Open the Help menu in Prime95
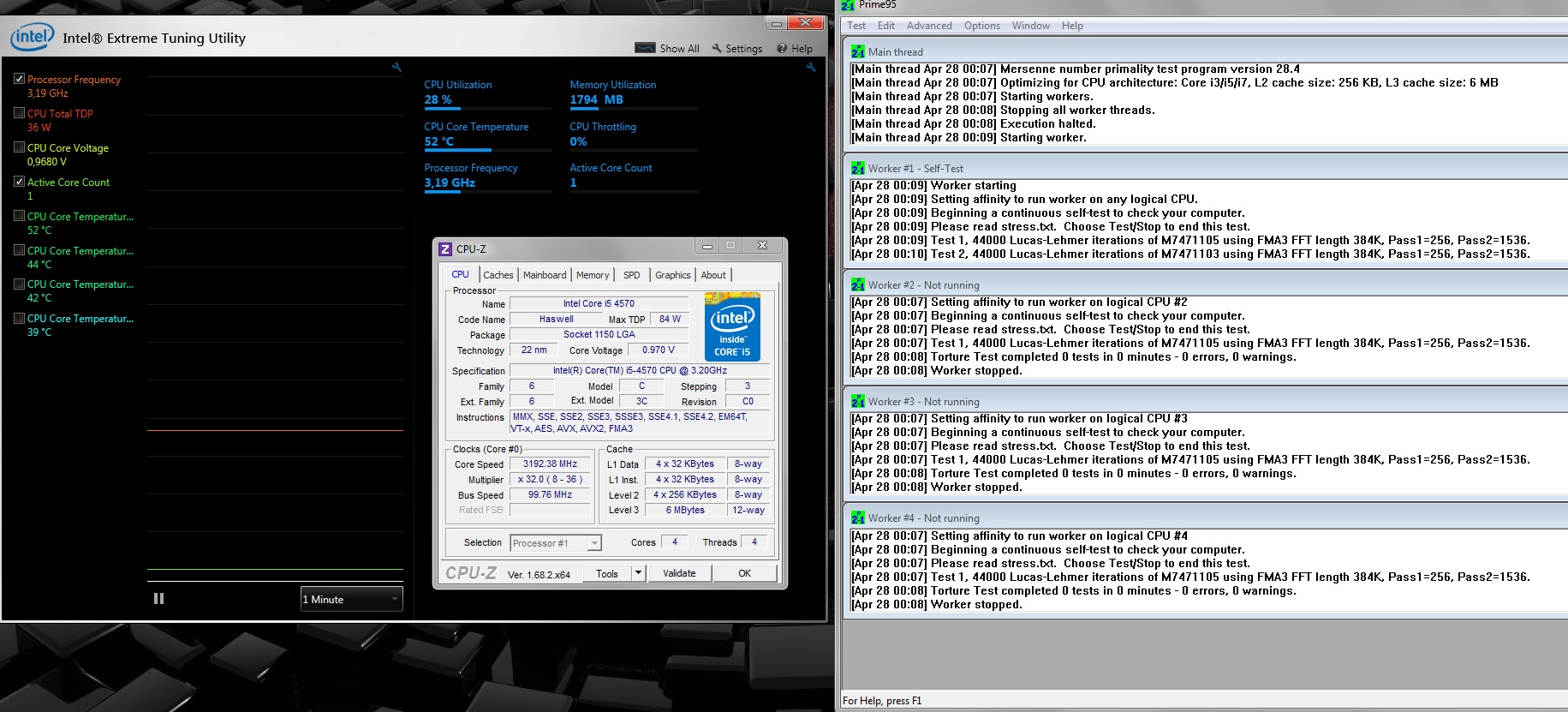This screenshot has height=712, width=1568. coord(1072,26)
